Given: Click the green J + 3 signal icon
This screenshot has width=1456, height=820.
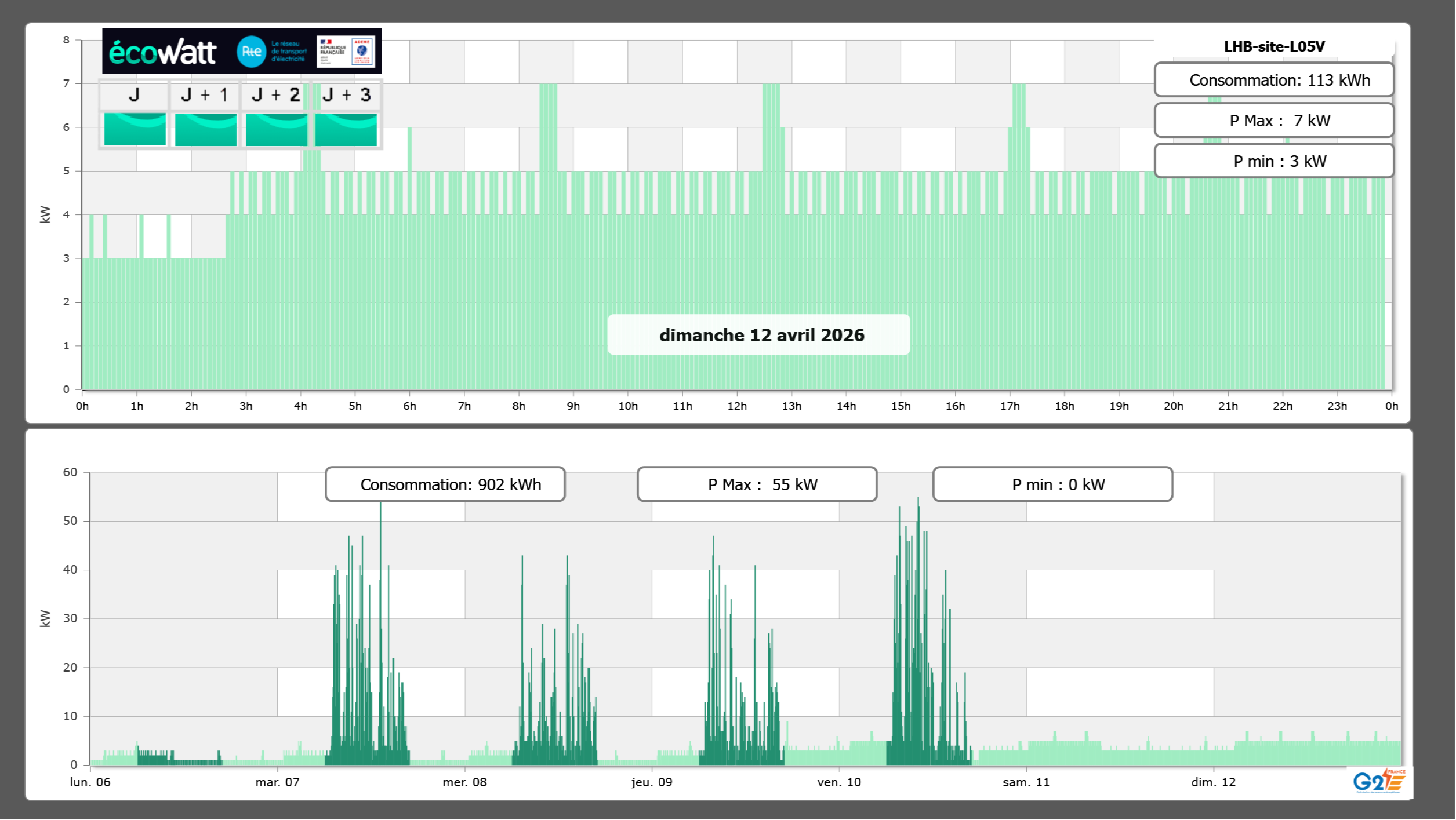Looking at the screenshot, I should pyautogui.click(x=346, y=129).
